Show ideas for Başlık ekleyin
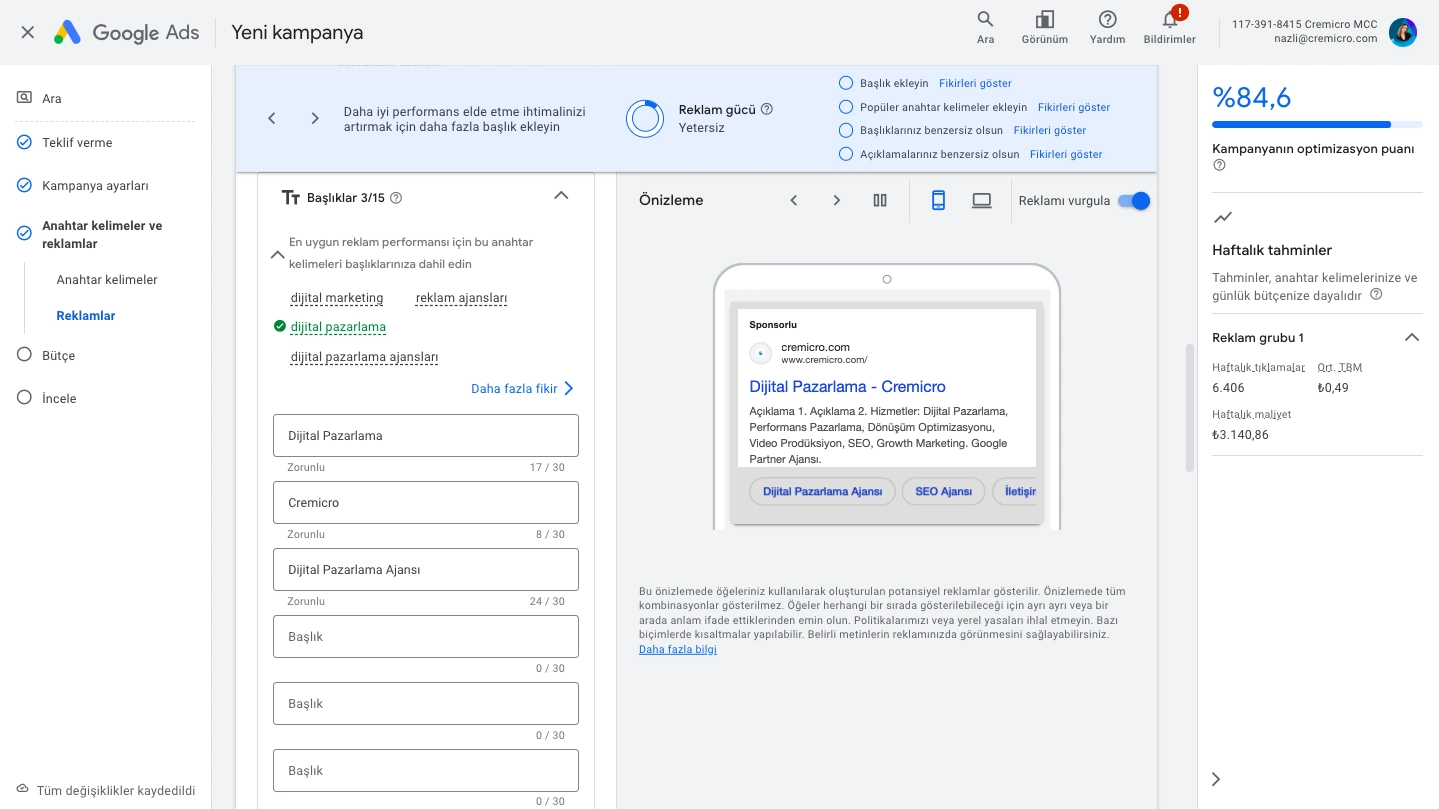Image resolution: width=1439 pixels, height=809 pixels. [x=975, y=83]
